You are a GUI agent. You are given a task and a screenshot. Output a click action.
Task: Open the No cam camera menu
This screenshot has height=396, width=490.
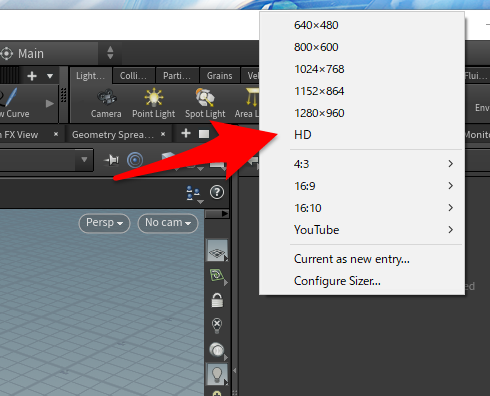(x=168, y=223)
